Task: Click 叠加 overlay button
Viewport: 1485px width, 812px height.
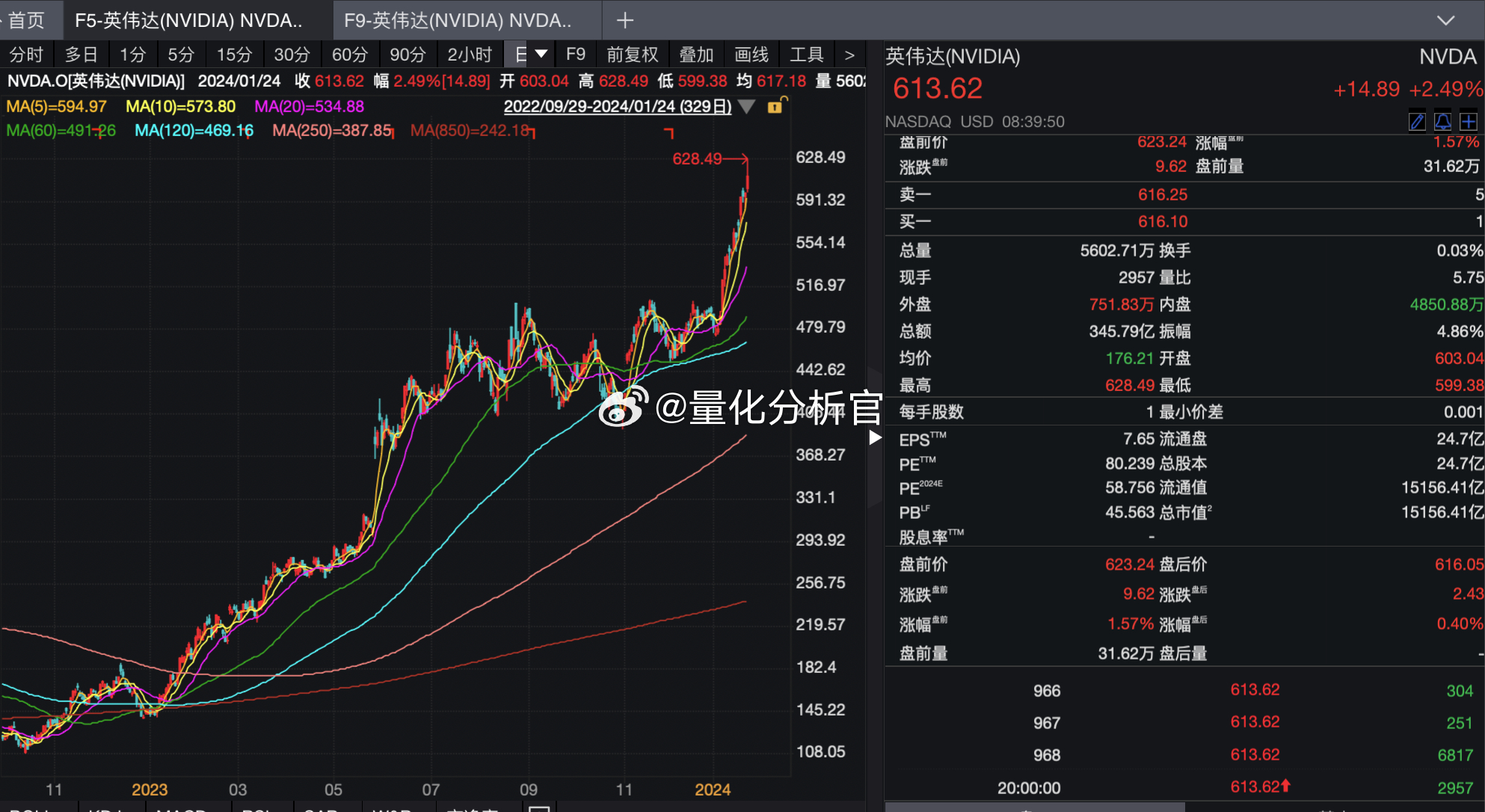Action: point(696,55)
